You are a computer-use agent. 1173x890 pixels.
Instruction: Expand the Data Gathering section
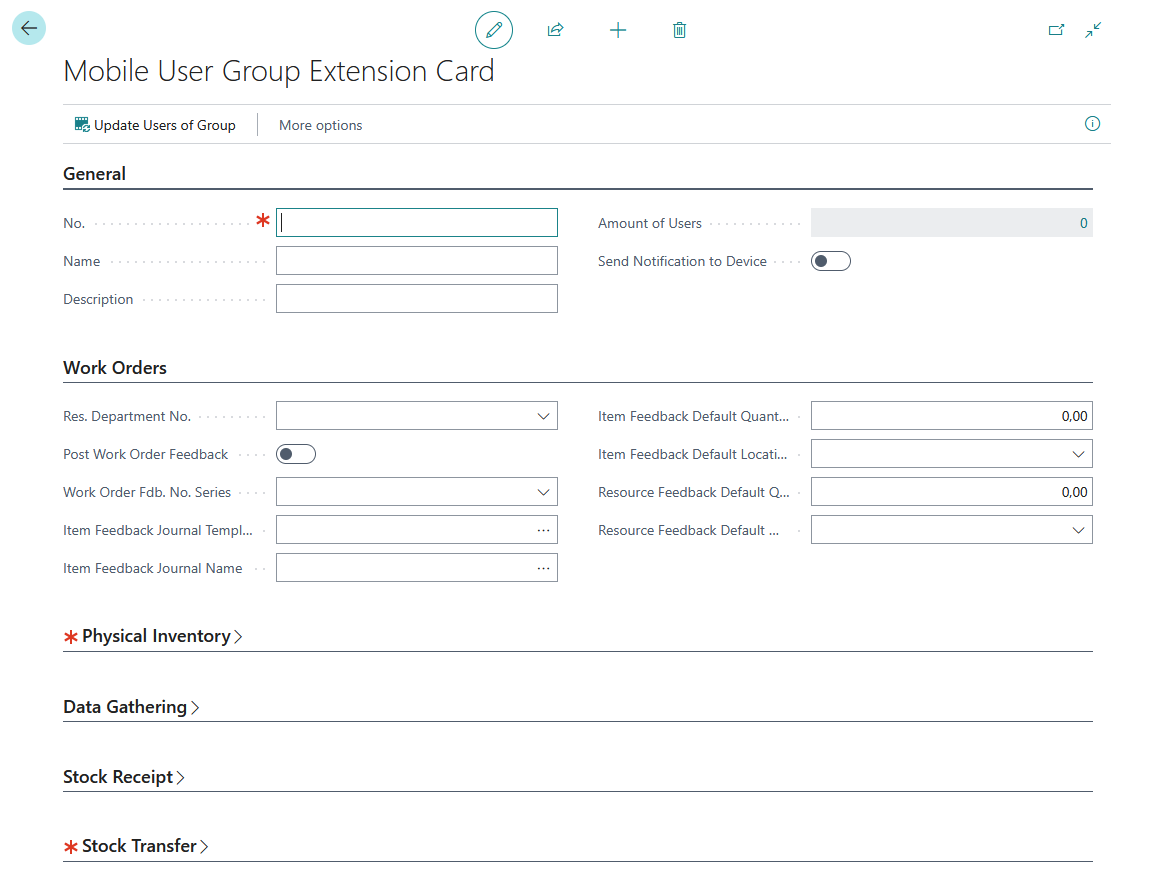132,707
